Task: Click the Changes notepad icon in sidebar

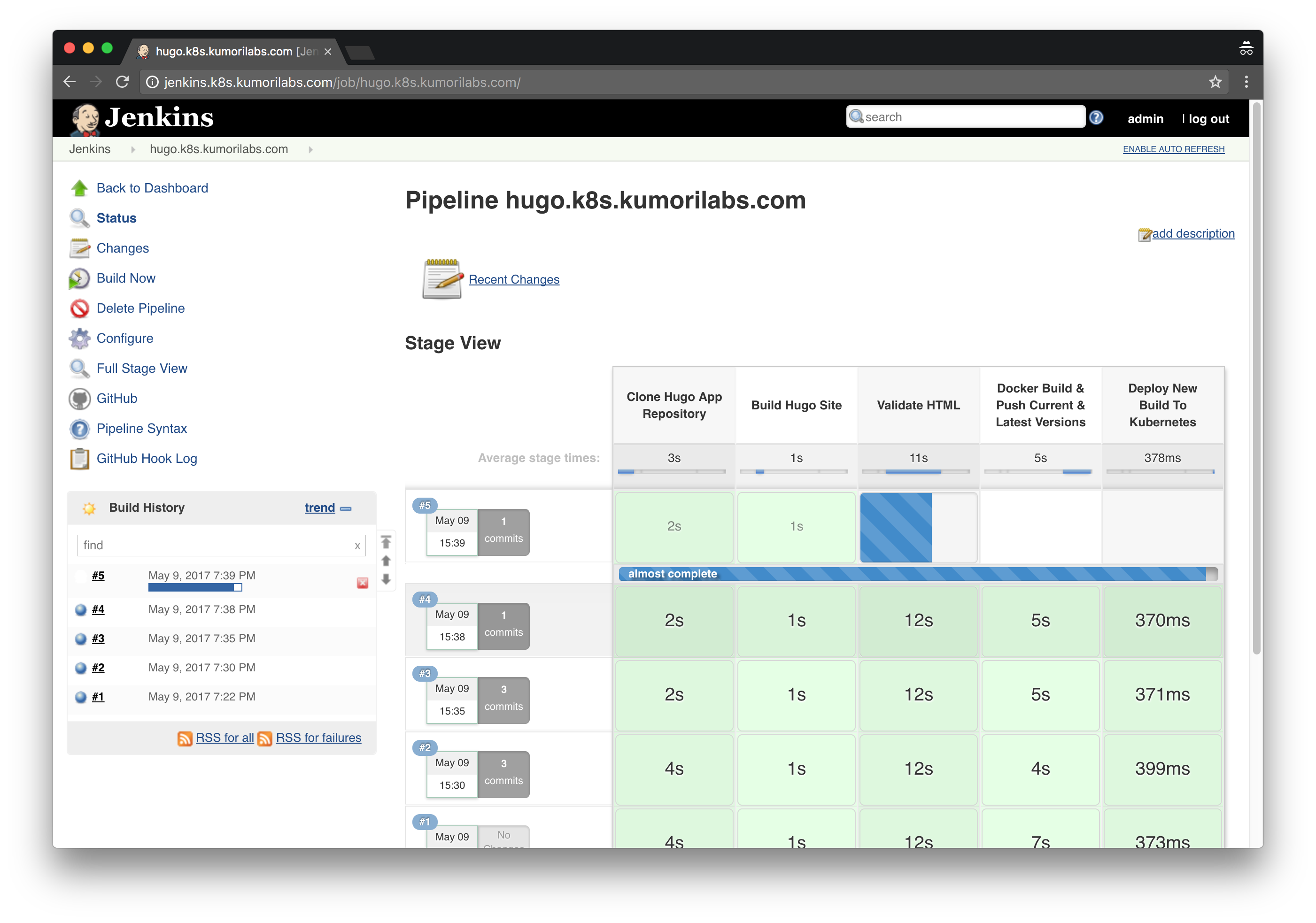Action: [80, 248]
